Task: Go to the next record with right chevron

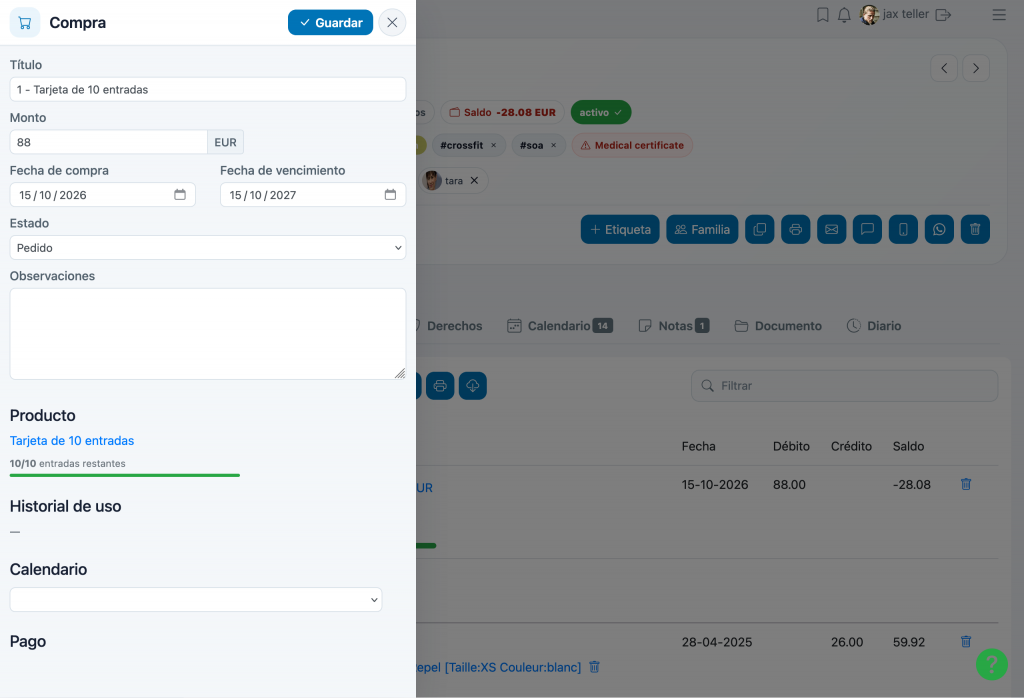Action: [x=976, y=68]
